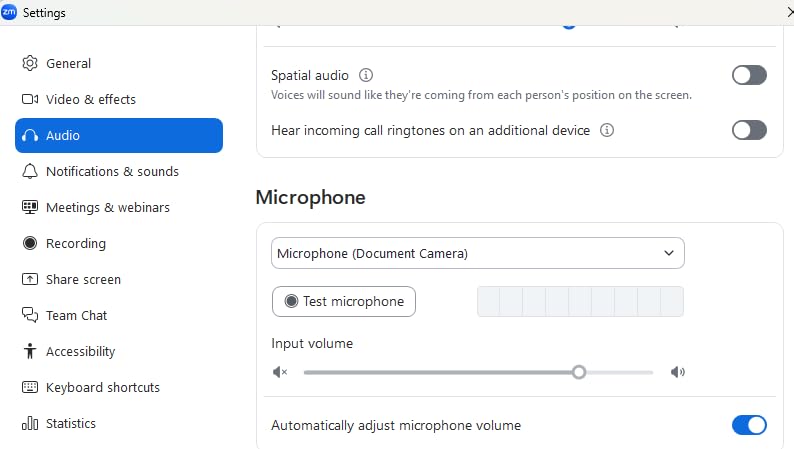Screen dimensions: 794x449
Task: Click the Input volume slider handle
Action: click(579, 372)
